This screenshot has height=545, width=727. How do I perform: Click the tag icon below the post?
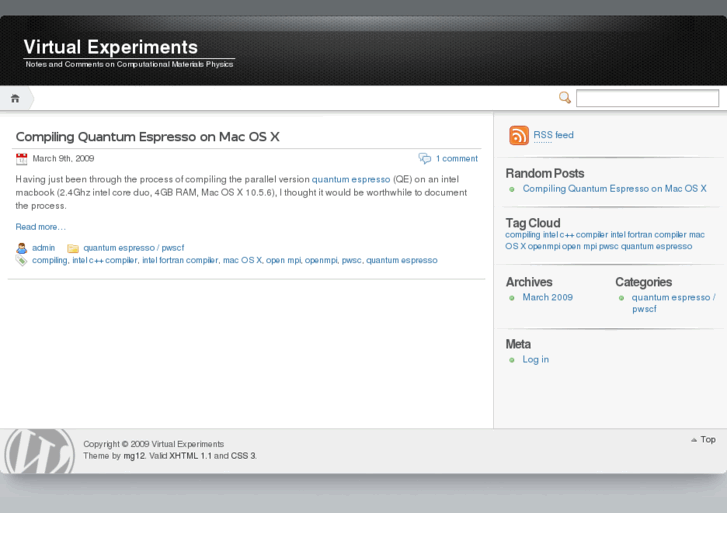22,260
